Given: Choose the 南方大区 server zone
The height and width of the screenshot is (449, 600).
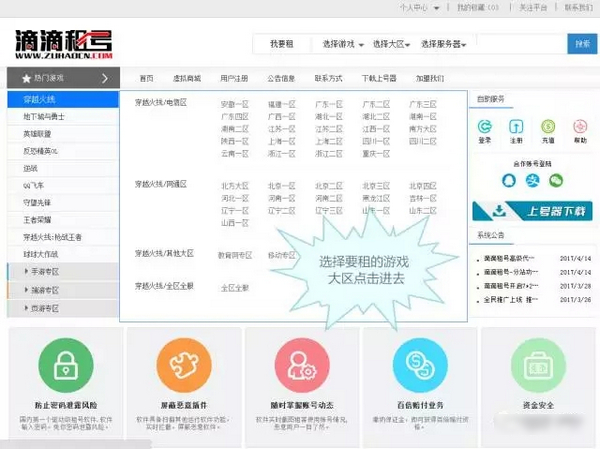Looking at the screenshot, I should [423, 129].
